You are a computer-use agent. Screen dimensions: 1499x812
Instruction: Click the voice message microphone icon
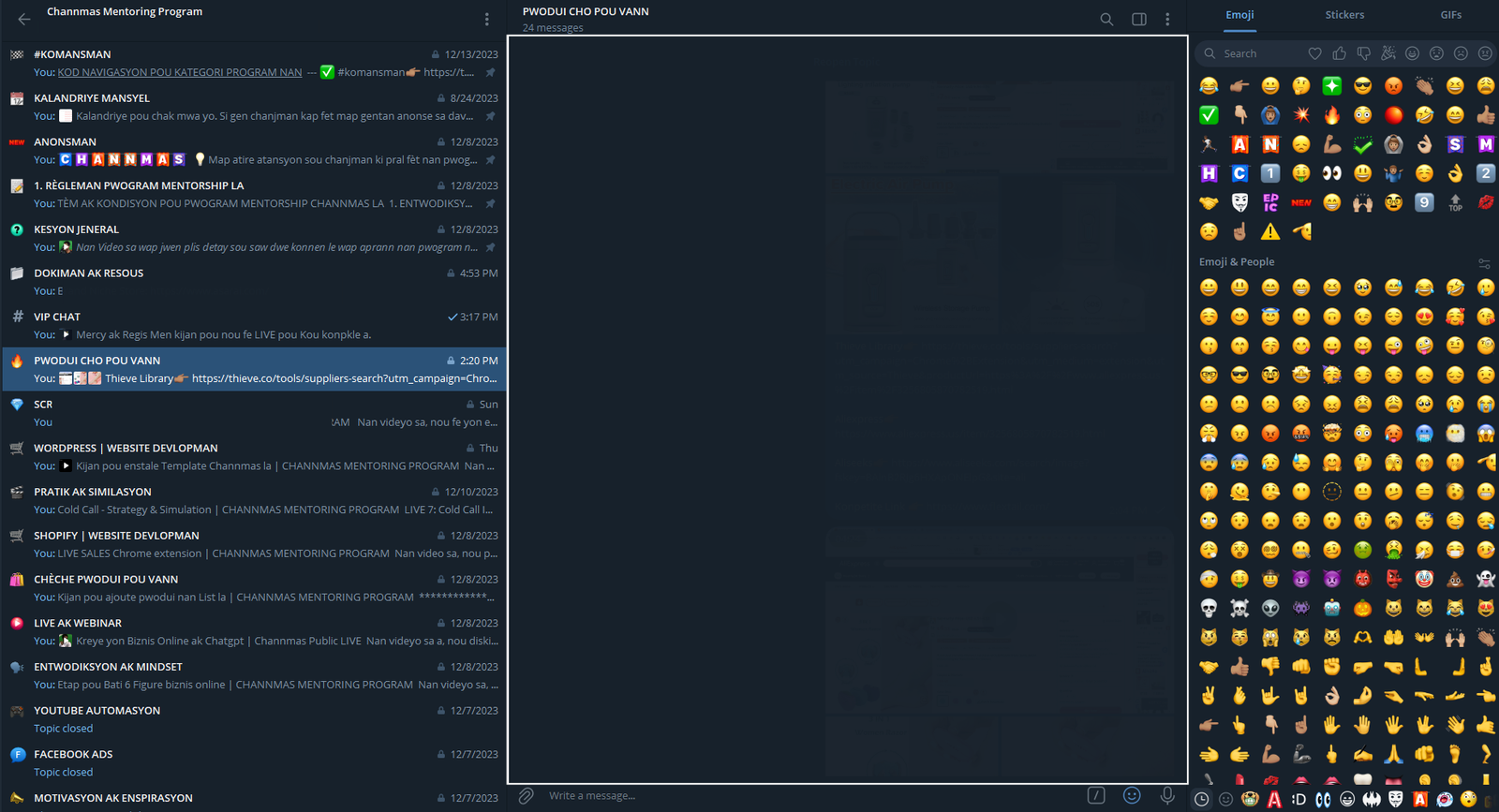[1167, 796]
